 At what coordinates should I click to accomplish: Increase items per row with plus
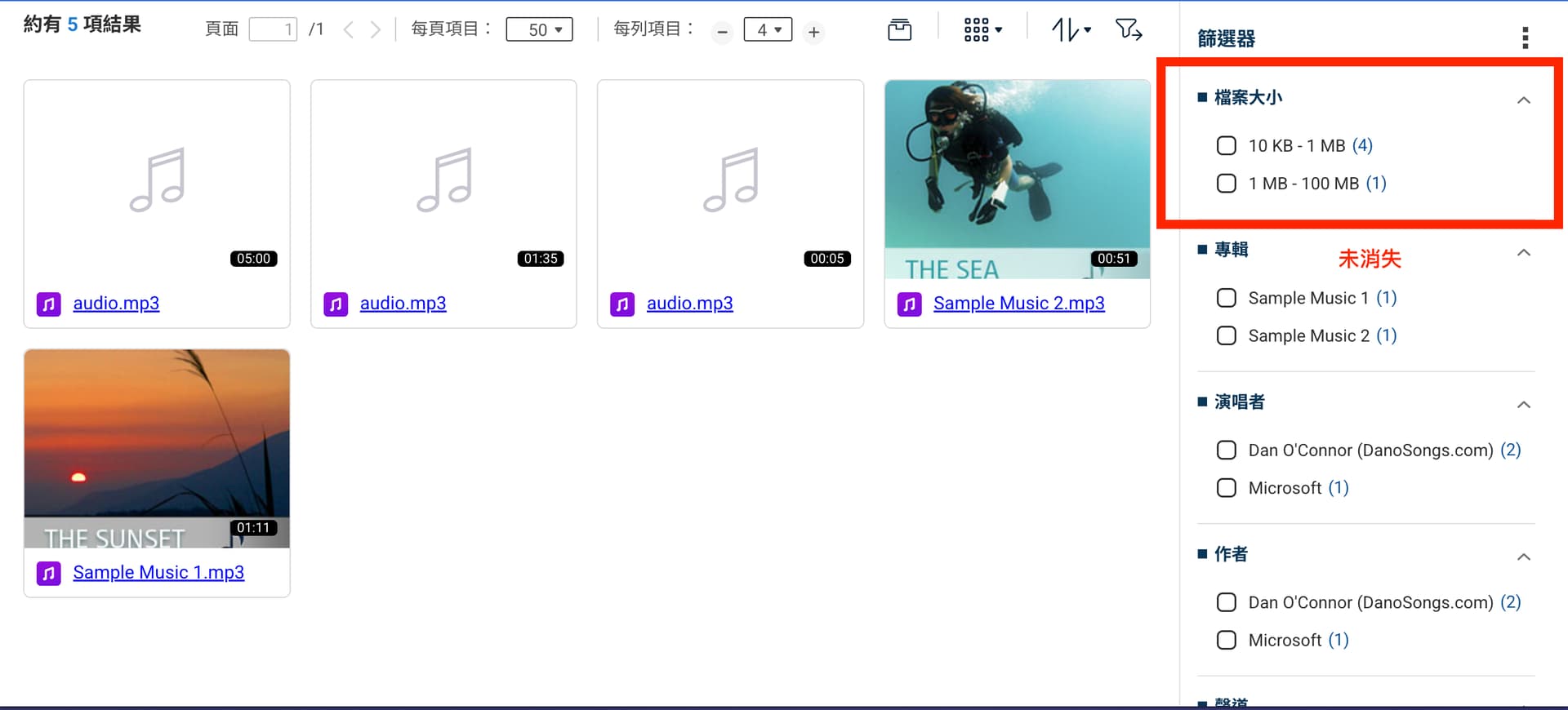point(813,32)
